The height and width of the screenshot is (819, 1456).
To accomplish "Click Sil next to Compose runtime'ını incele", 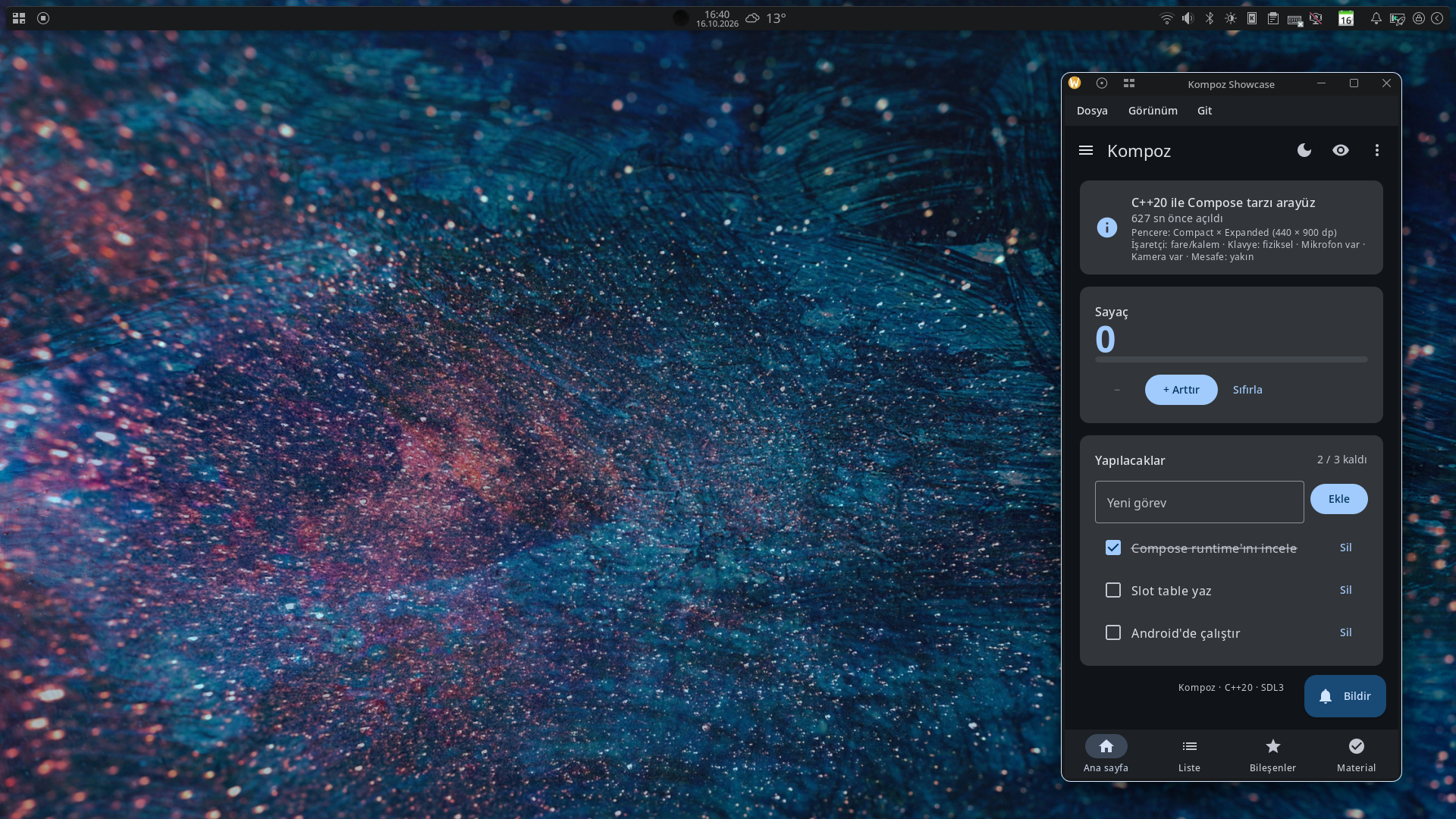I will (1346, 548).
